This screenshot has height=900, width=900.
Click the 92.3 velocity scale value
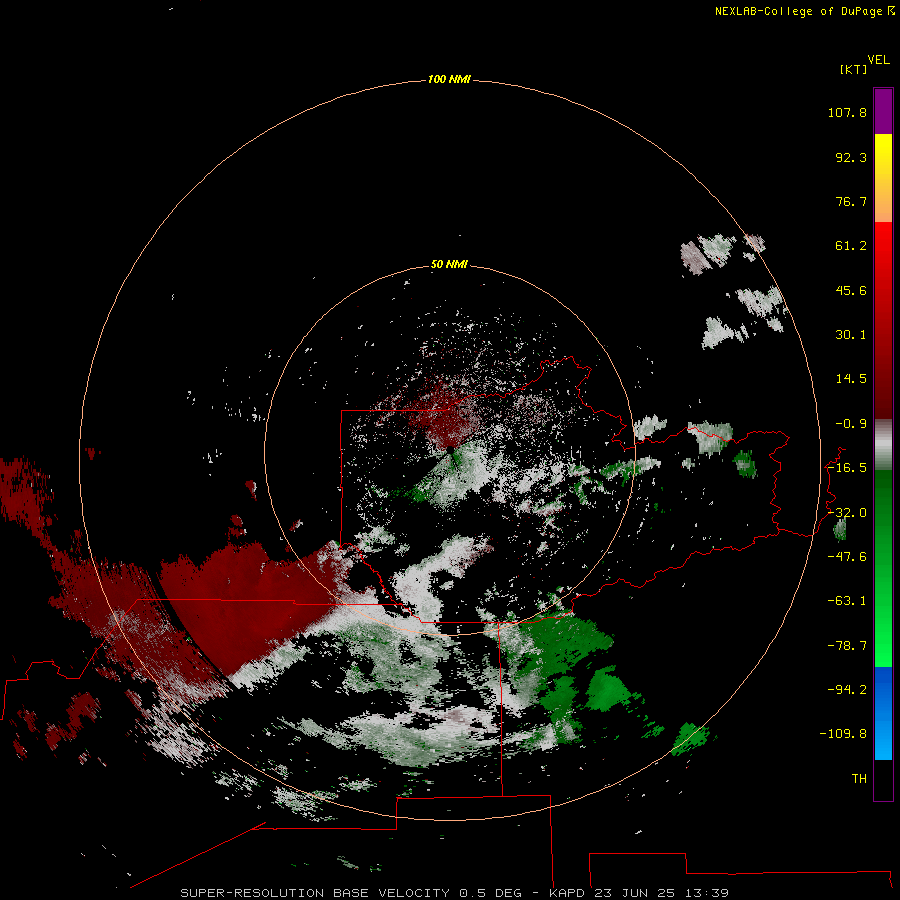851,157
